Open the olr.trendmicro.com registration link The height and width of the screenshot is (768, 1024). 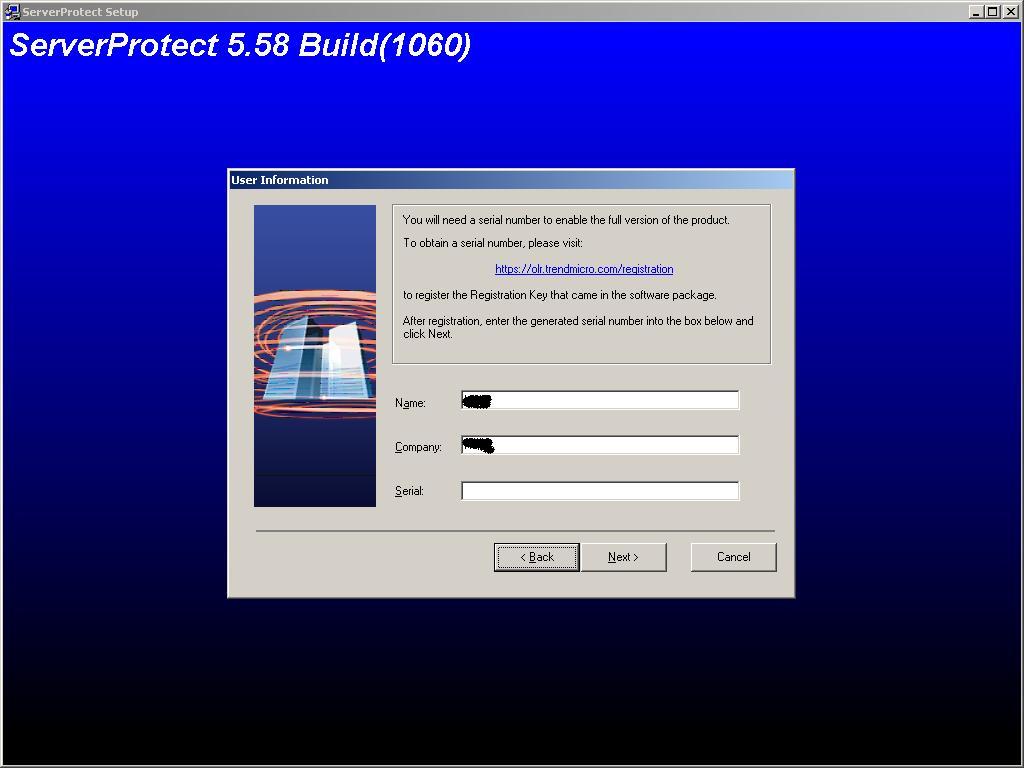point(583,268)
